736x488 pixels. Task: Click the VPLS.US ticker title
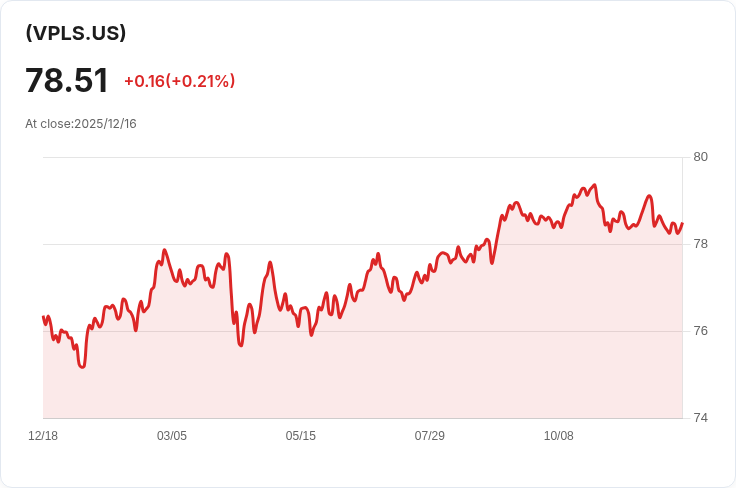point(76,33)
